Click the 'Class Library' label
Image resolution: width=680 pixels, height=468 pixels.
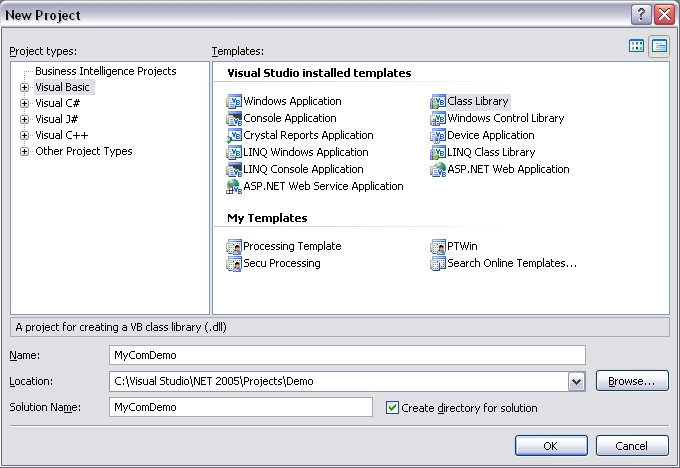(x=478, y=101)
